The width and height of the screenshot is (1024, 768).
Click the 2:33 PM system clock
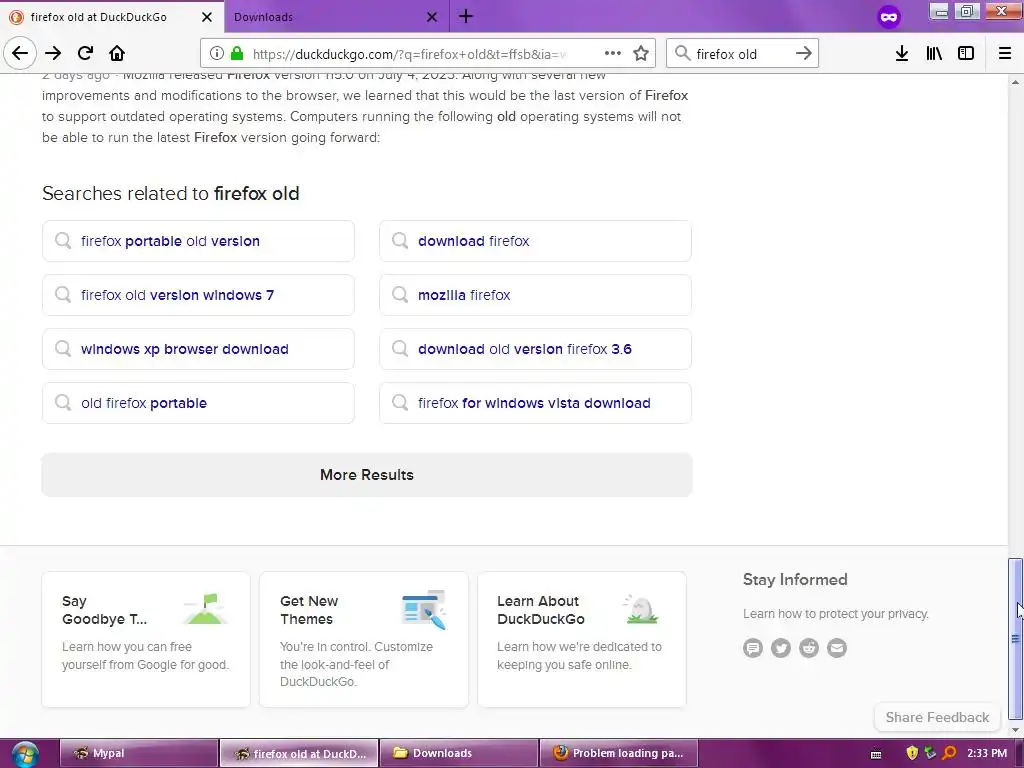[x=987, y=753]
